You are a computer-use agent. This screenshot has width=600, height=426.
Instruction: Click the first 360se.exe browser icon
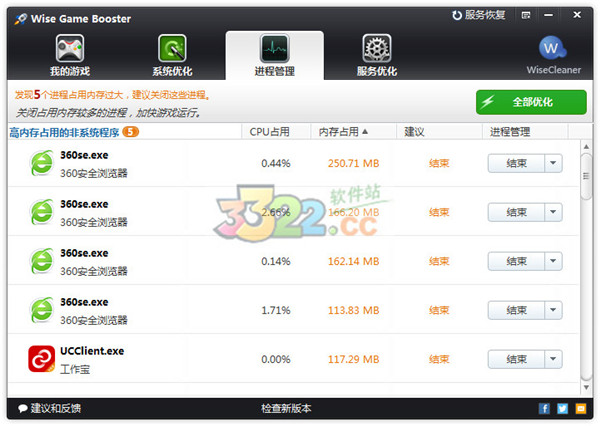41,163
